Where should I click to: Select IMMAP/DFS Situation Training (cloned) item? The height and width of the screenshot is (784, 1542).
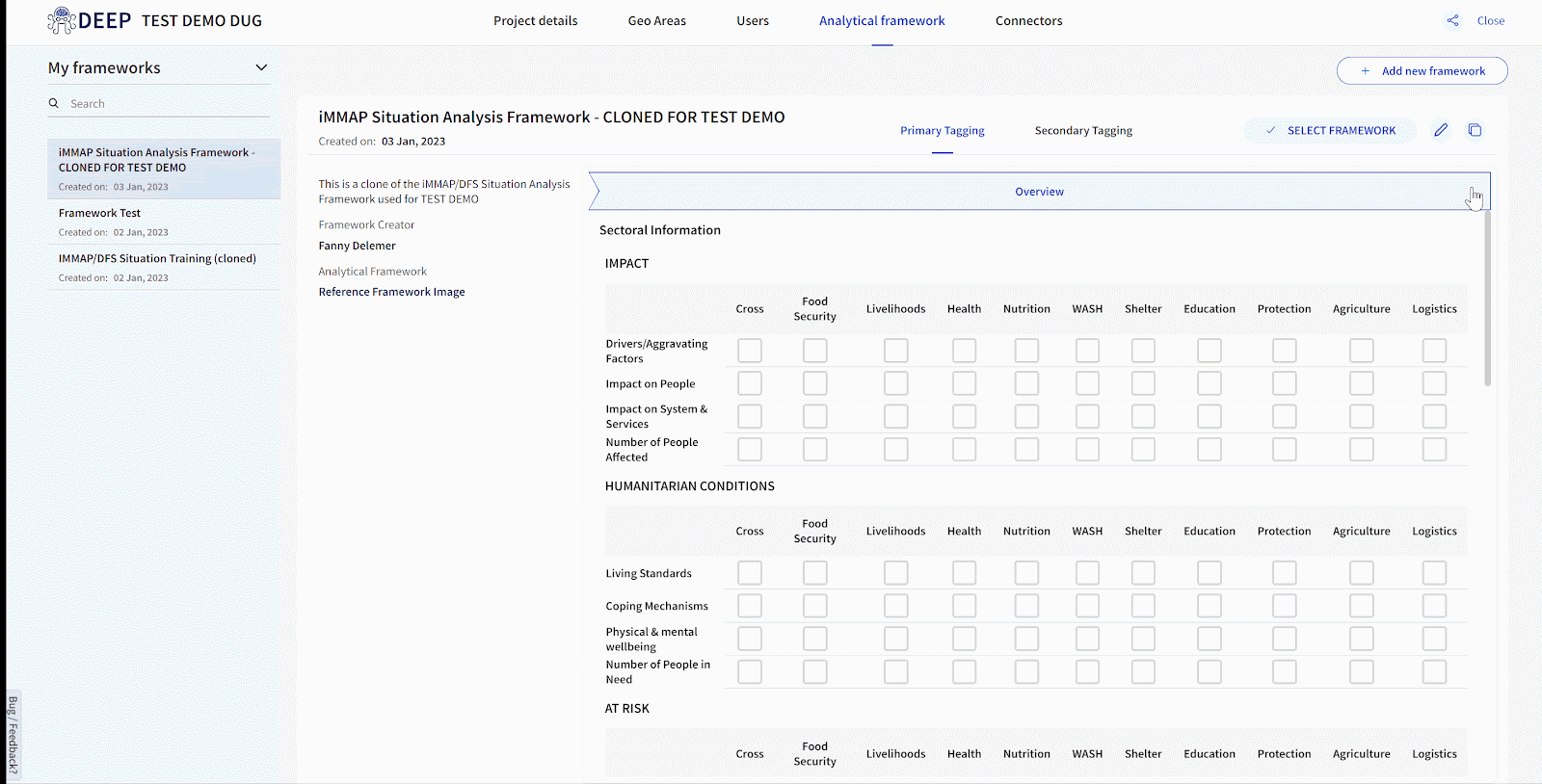click(164, 267)
